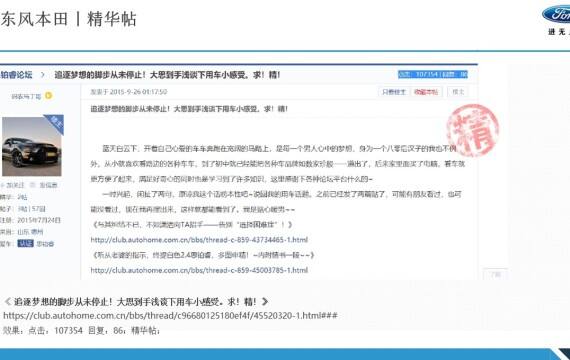Click the paragraph starting 蓝天白云下

[x=278, y=164]
